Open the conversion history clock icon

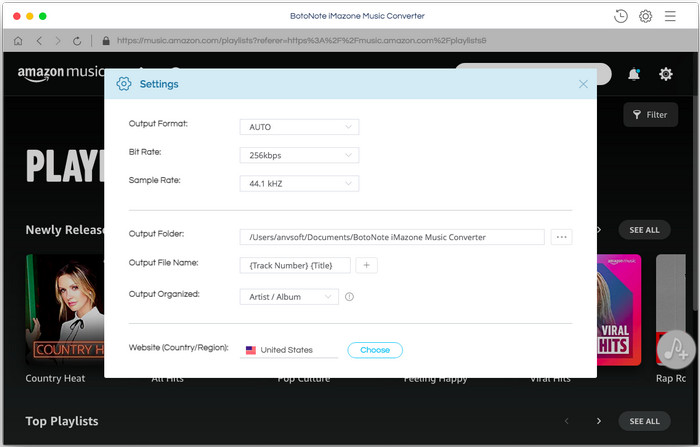(621, 17)
